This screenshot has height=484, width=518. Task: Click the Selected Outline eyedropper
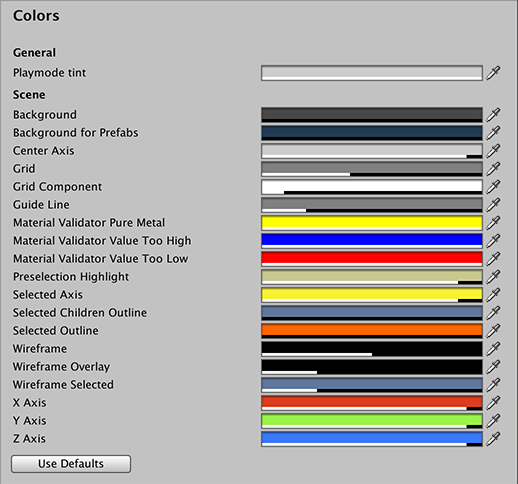(x=493, y=331)
